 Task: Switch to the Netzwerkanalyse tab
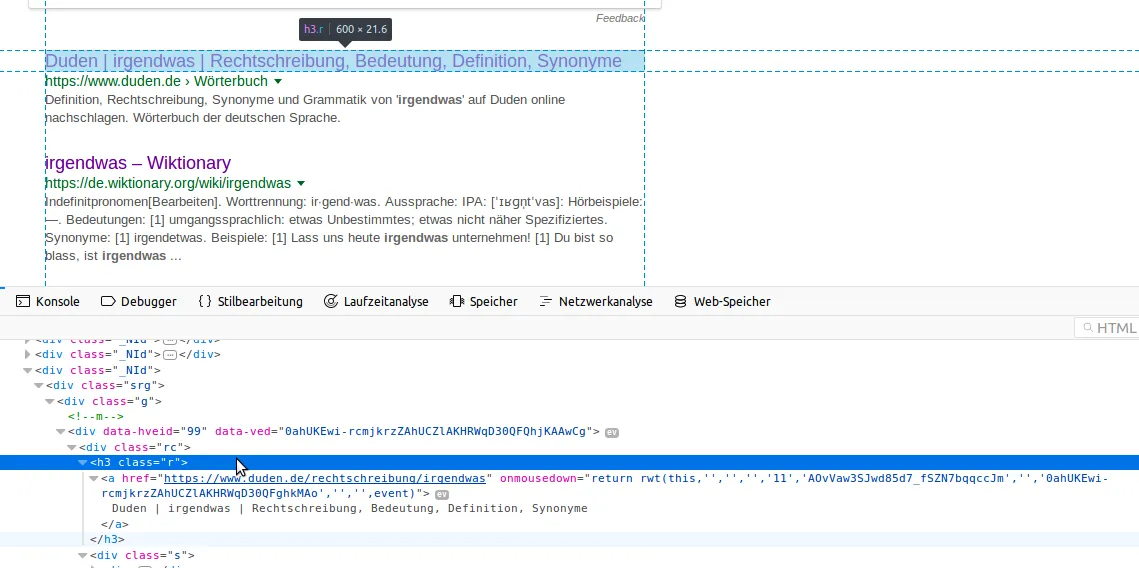[596, 301]
